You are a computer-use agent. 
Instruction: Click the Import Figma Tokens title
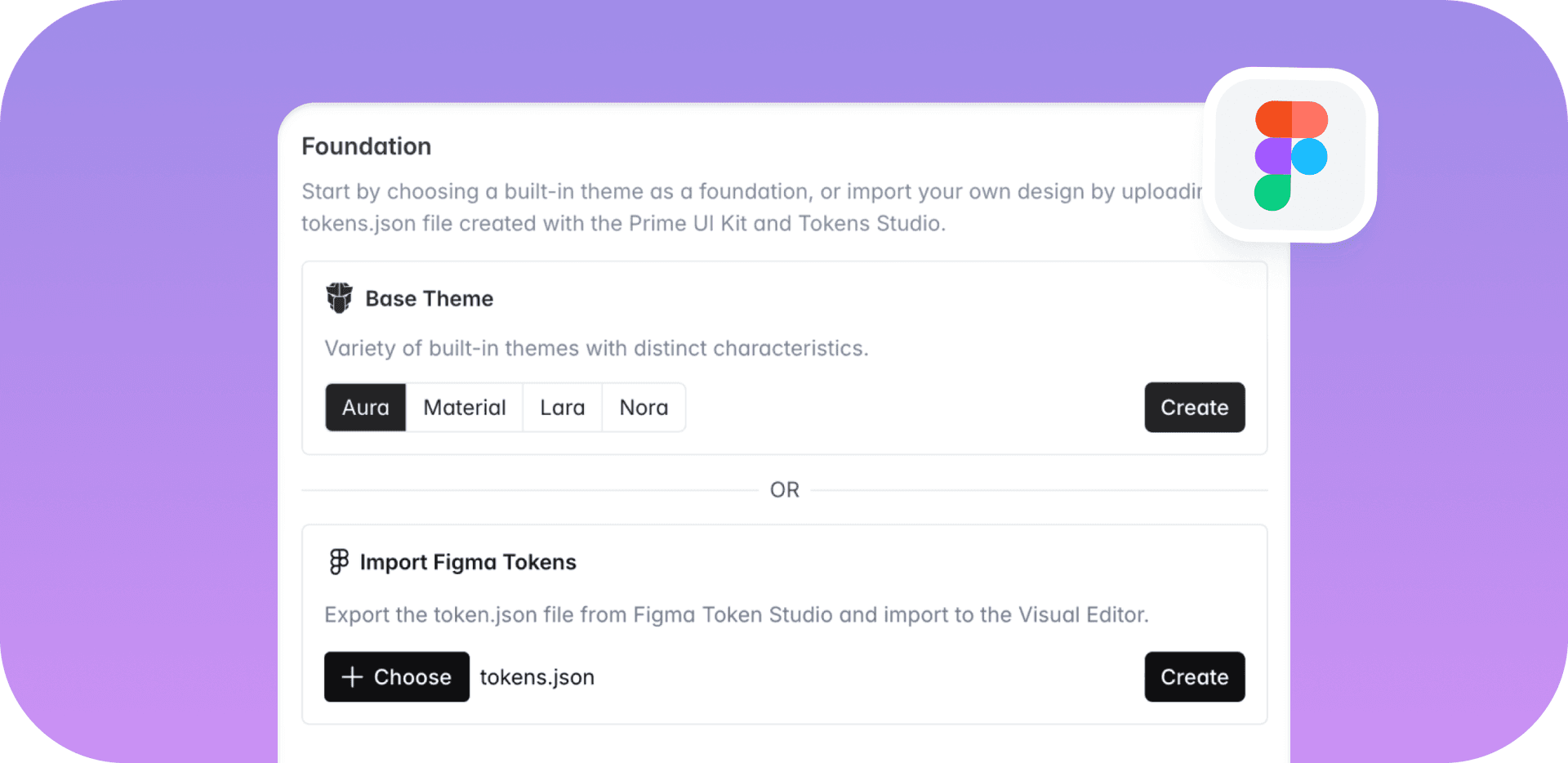(x=469, y=562)
